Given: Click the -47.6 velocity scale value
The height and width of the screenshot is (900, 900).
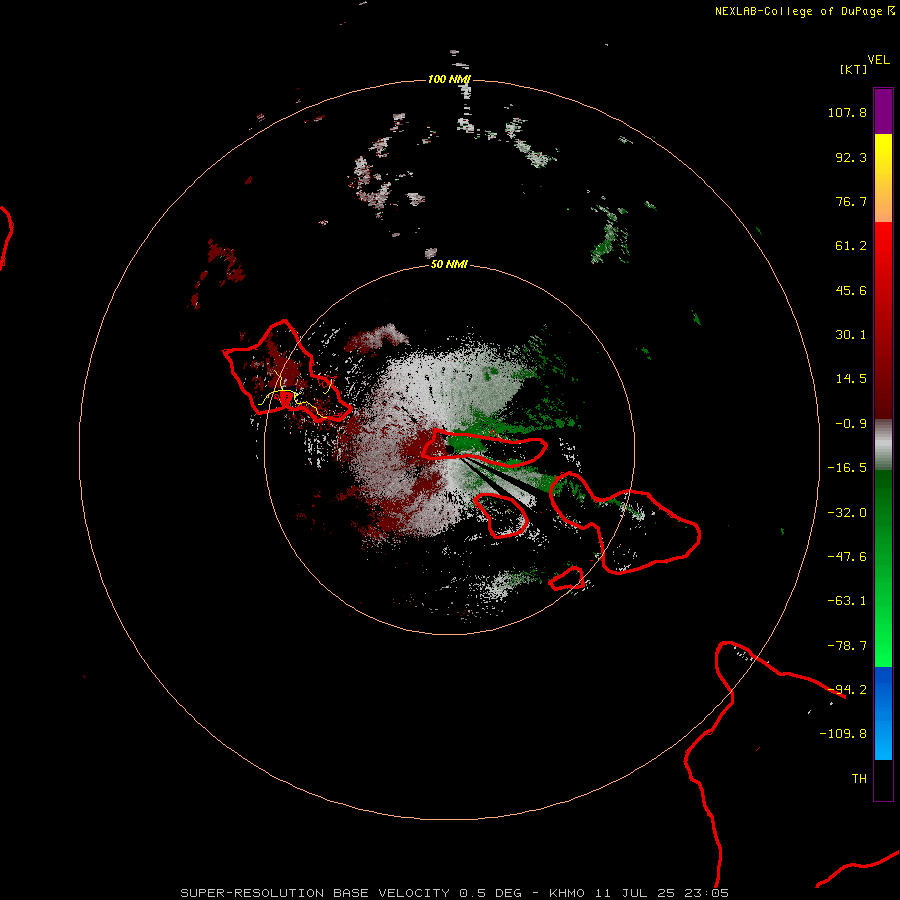Looking at the screenshot, I should (847, 557).
